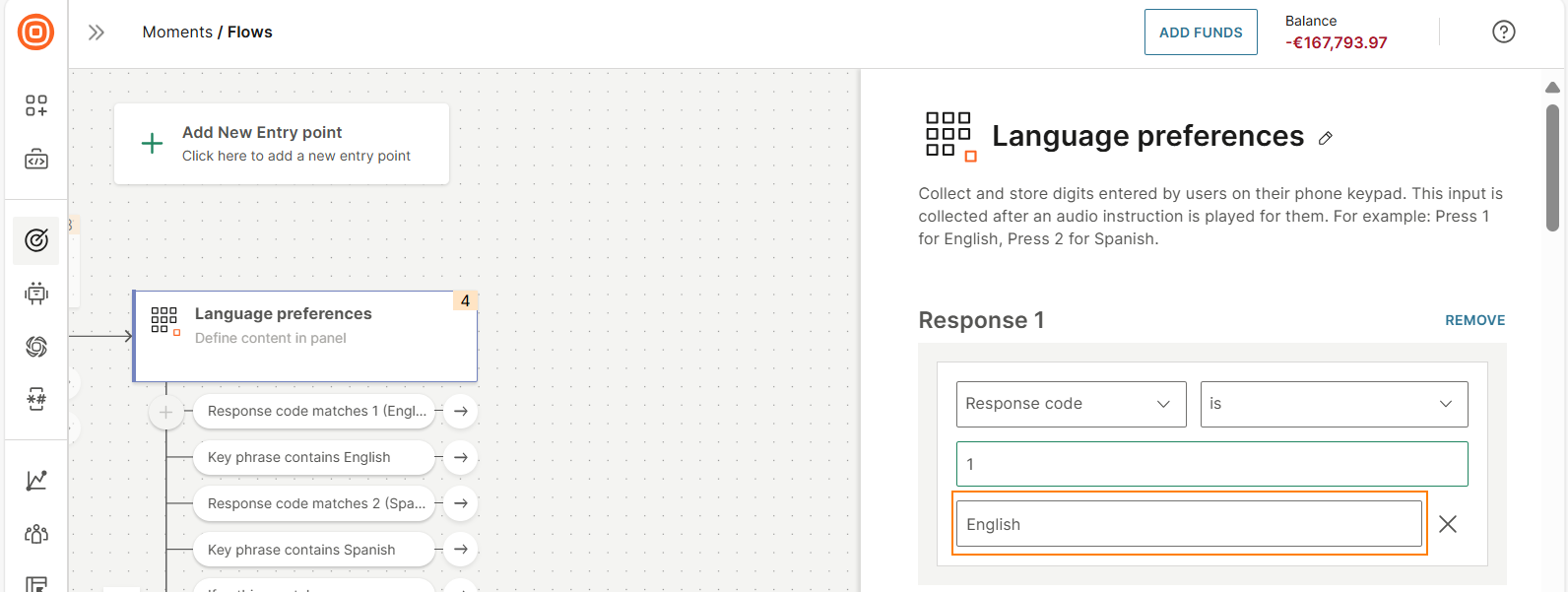Click the ADD FUNDS button
The height and width of the screenshot is (592, 1568).
pyautogui.click(x=1201, y=33)
